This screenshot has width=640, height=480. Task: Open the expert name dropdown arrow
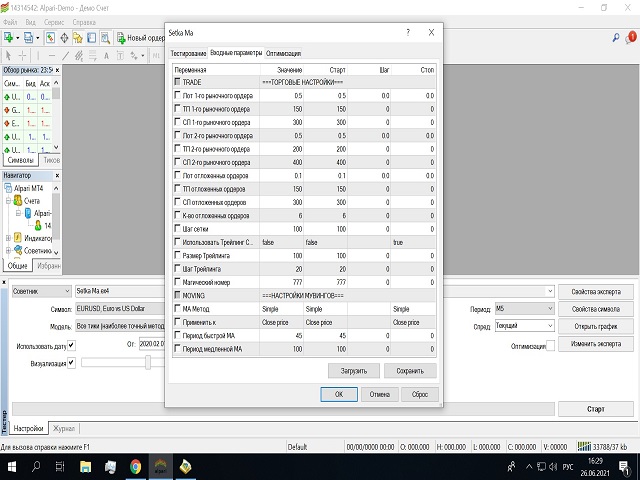click(550, 291)
